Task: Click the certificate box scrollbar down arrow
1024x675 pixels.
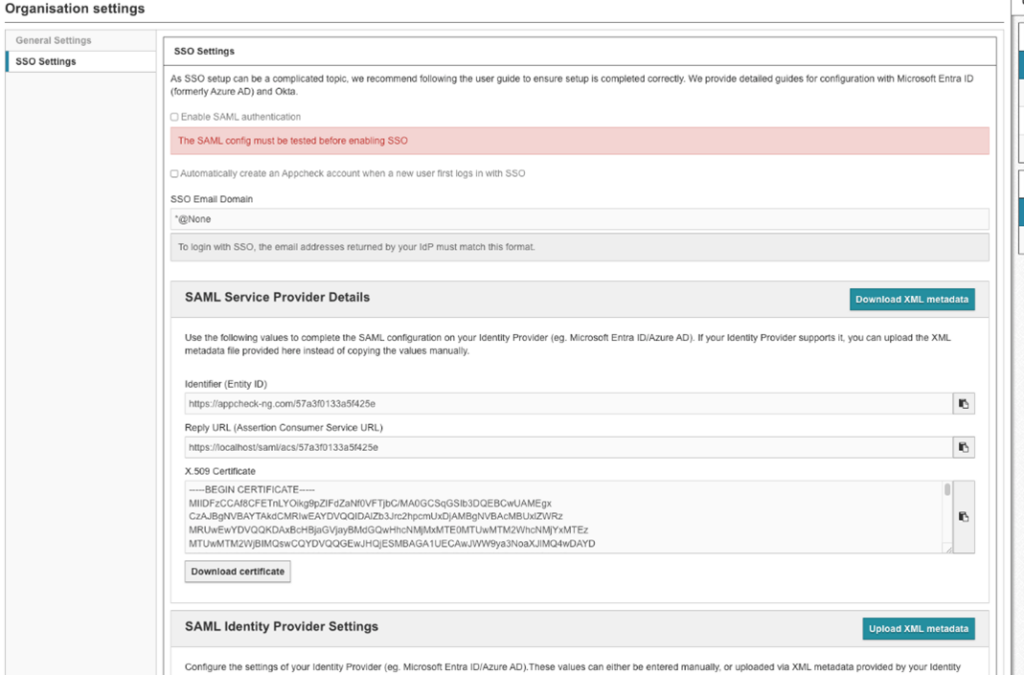Action: pos(947,547)
